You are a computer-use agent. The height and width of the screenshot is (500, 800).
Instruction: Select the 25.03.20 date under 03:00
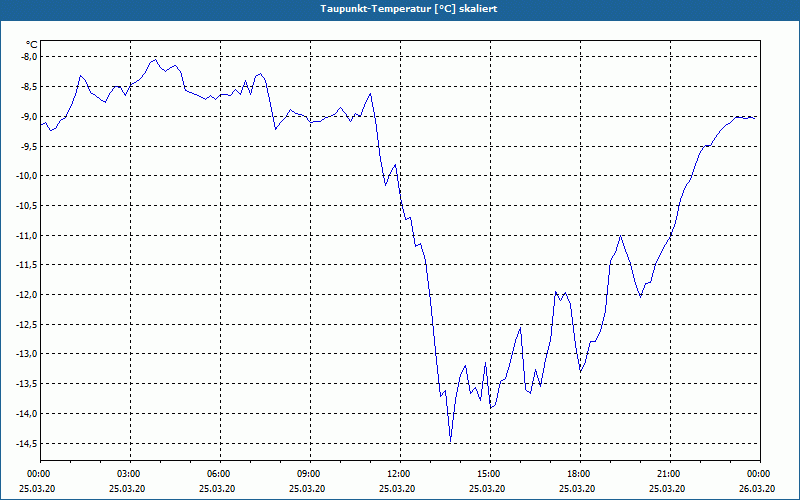point(127,488)
